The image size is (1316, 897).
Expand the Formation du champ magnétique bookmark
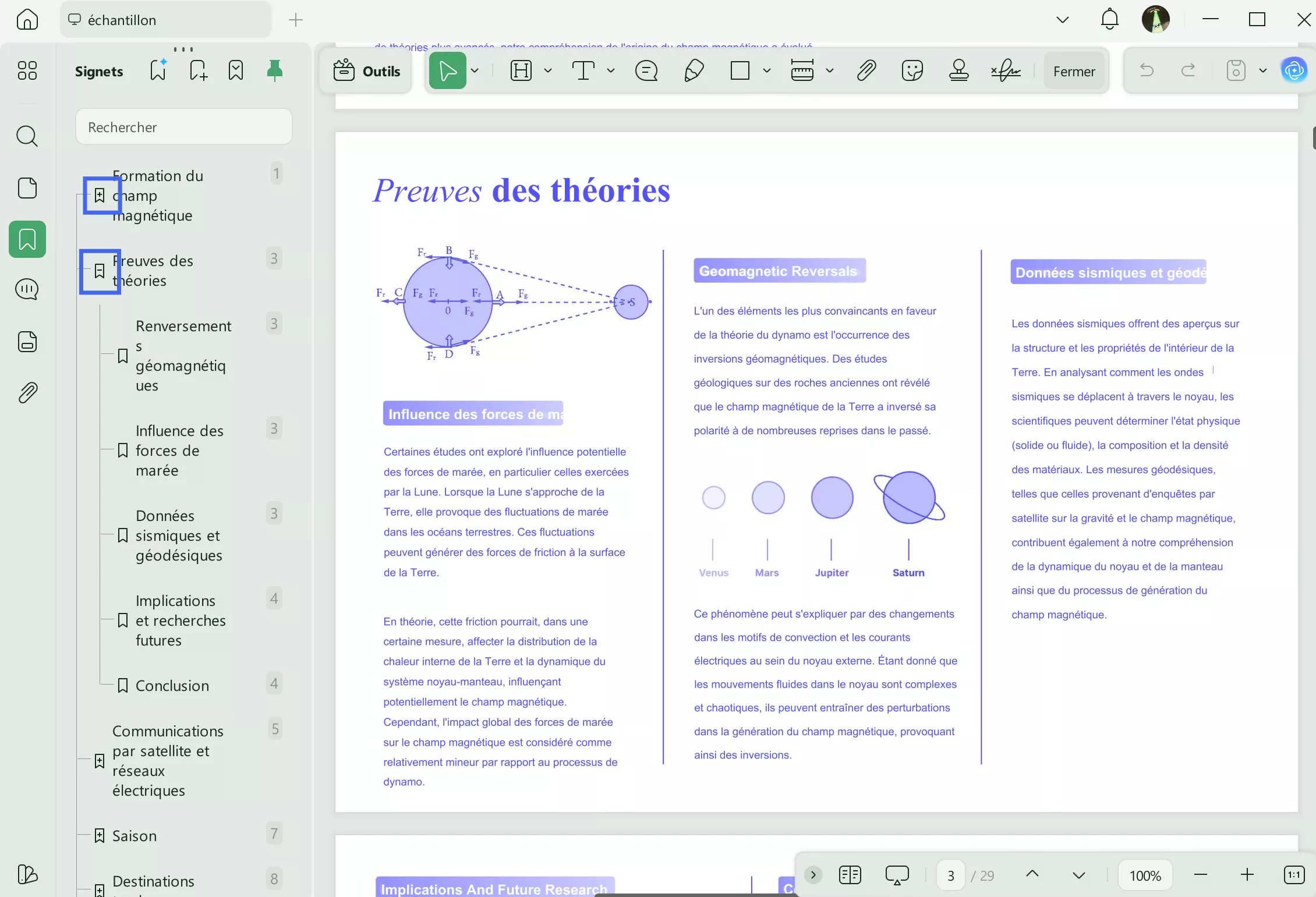[100, 196]
